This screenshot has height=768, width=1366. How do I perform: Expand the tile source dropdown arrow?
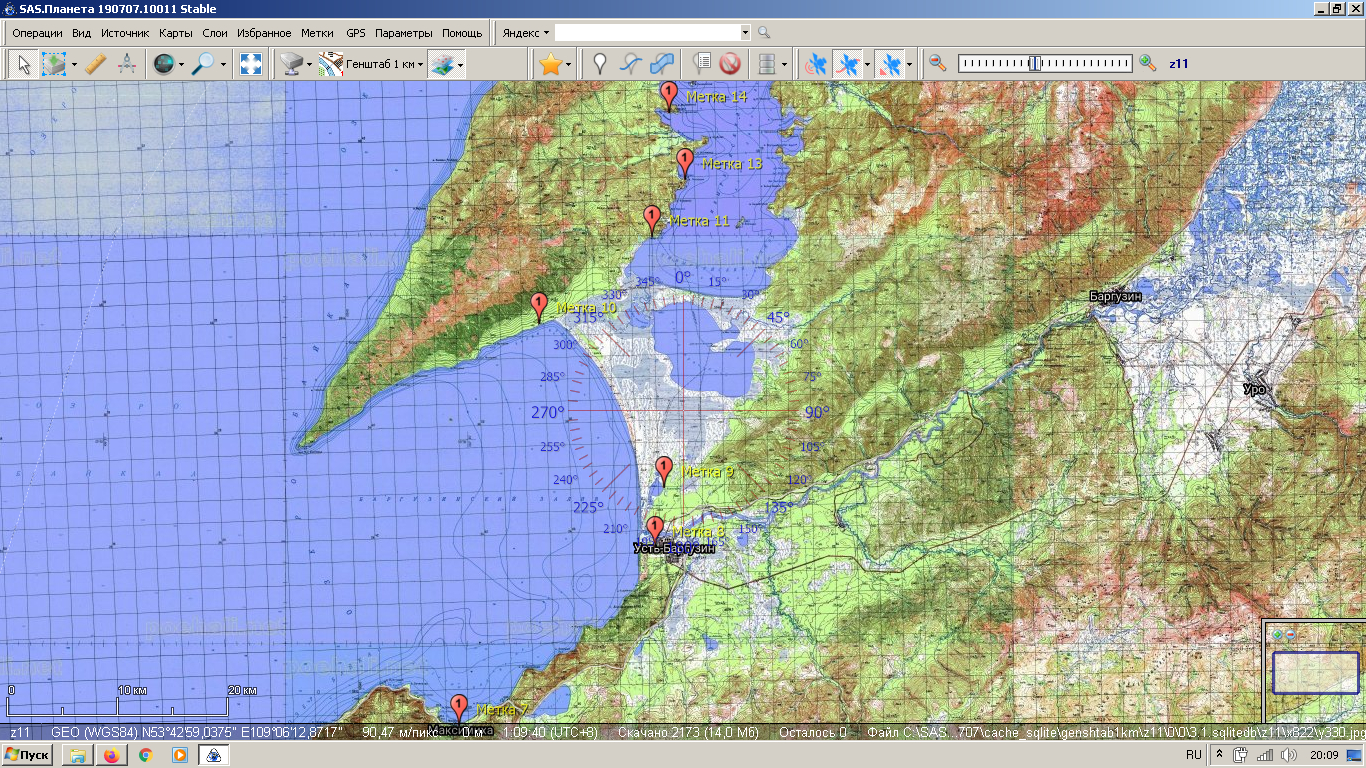pyautogui.click(x=310, y=64)
